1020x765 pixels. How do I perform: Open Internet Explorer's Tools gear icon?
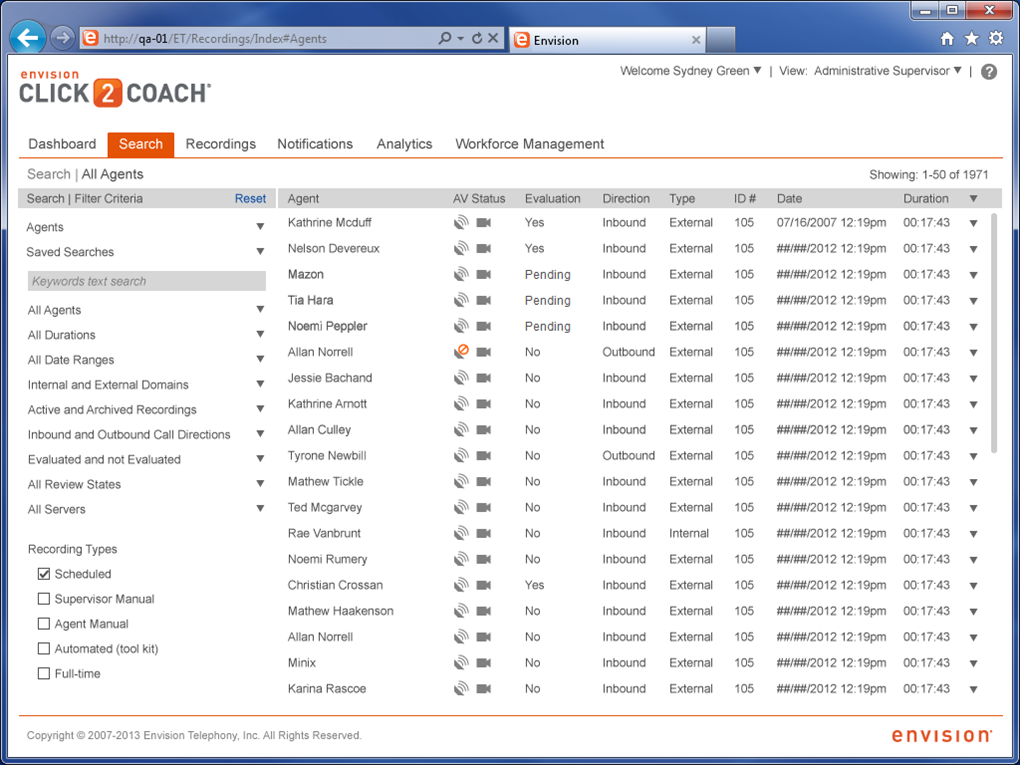coord(996,38)
